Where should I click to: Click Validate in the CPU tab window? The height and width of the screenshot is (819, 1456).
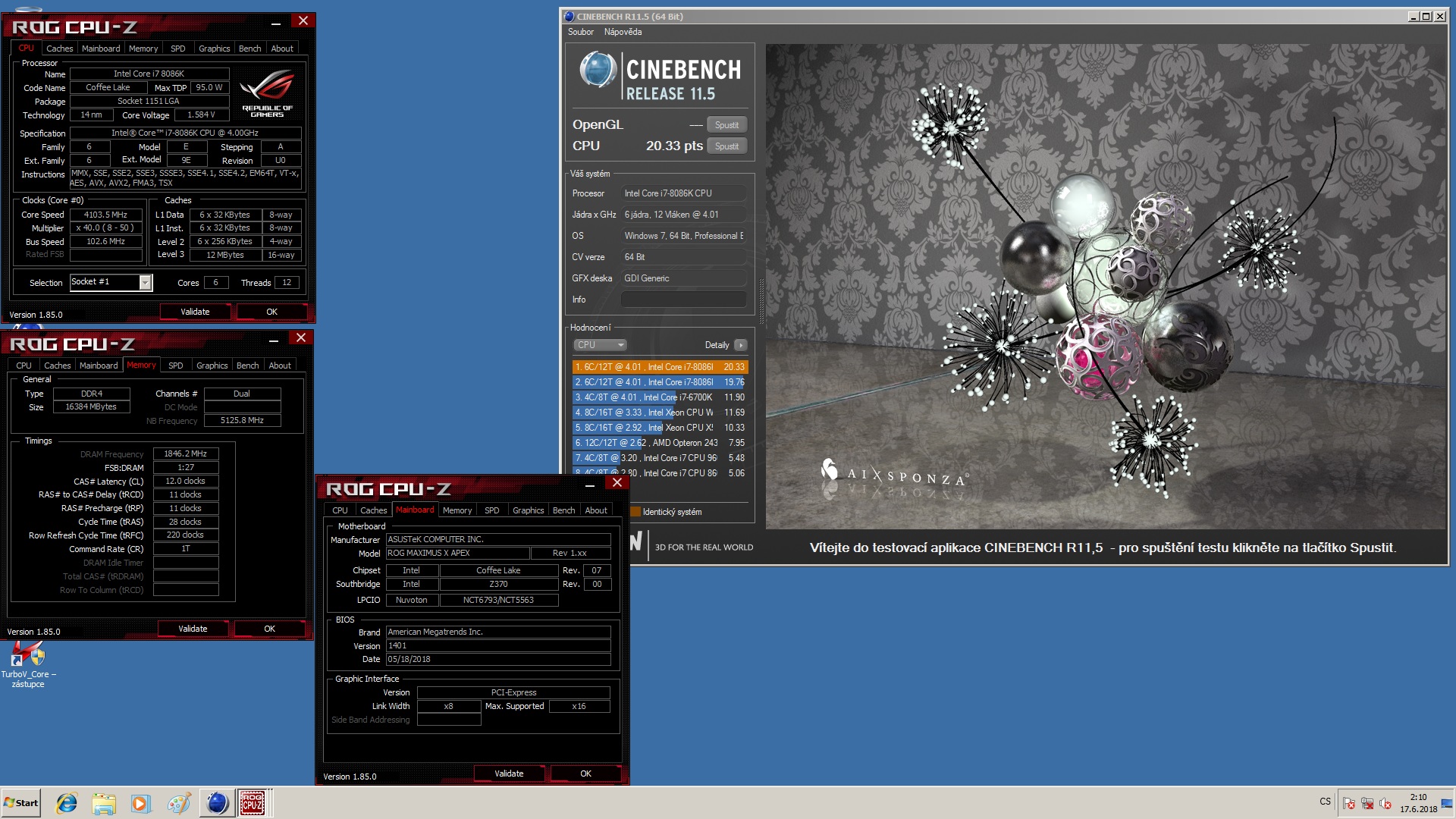coord(195,312)
